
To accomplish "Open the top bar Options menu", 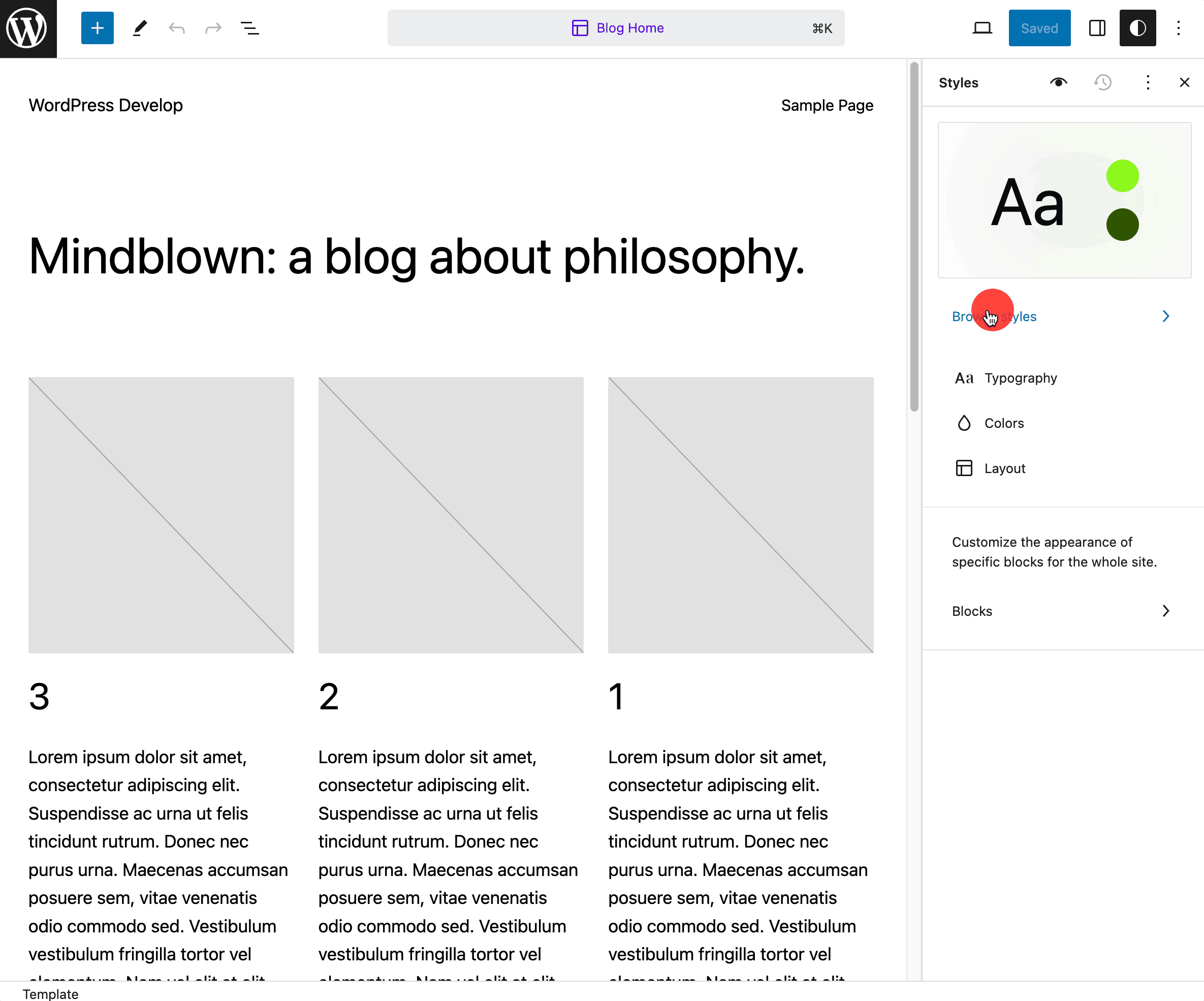I will (x=1178, y=28).
